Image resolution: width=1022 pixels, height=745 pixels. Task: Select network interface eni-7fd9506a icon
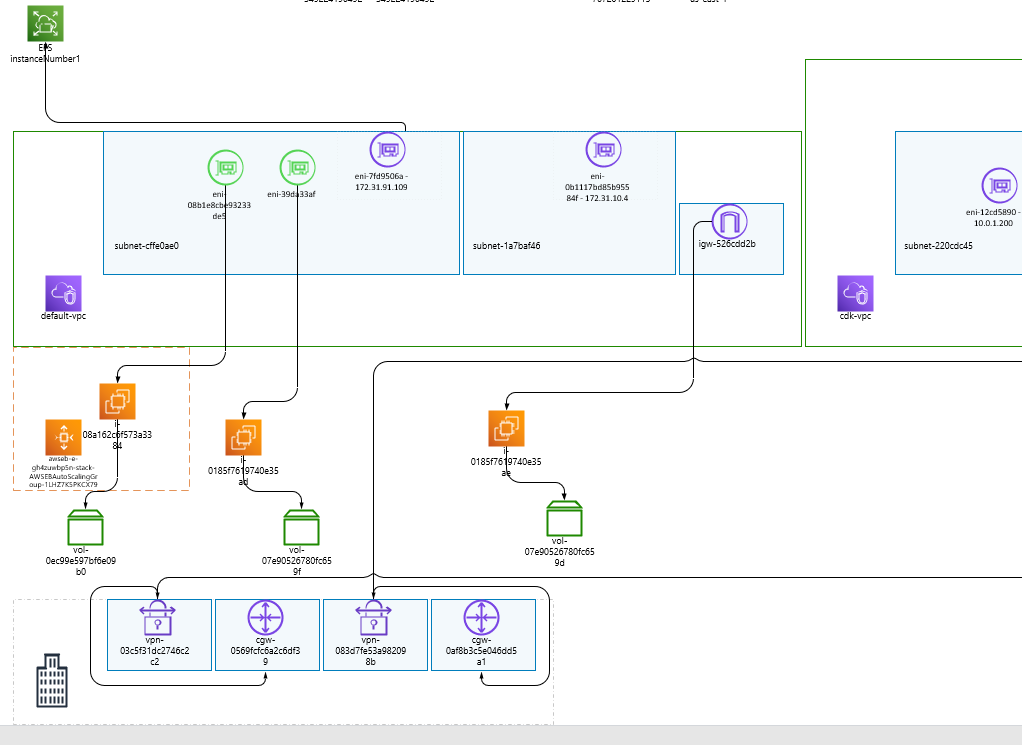[388, 150]
